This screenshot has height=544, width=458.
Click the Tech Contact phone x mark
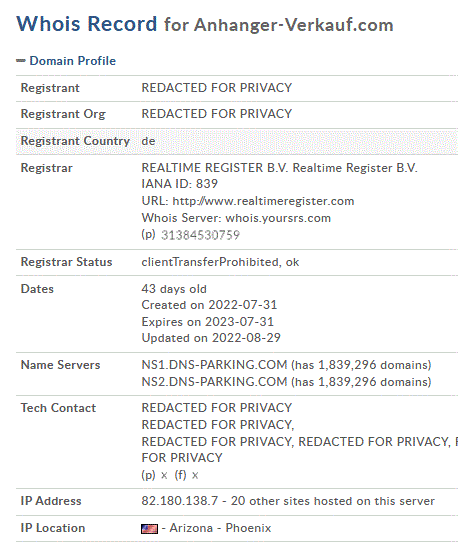tap(164, 475)
